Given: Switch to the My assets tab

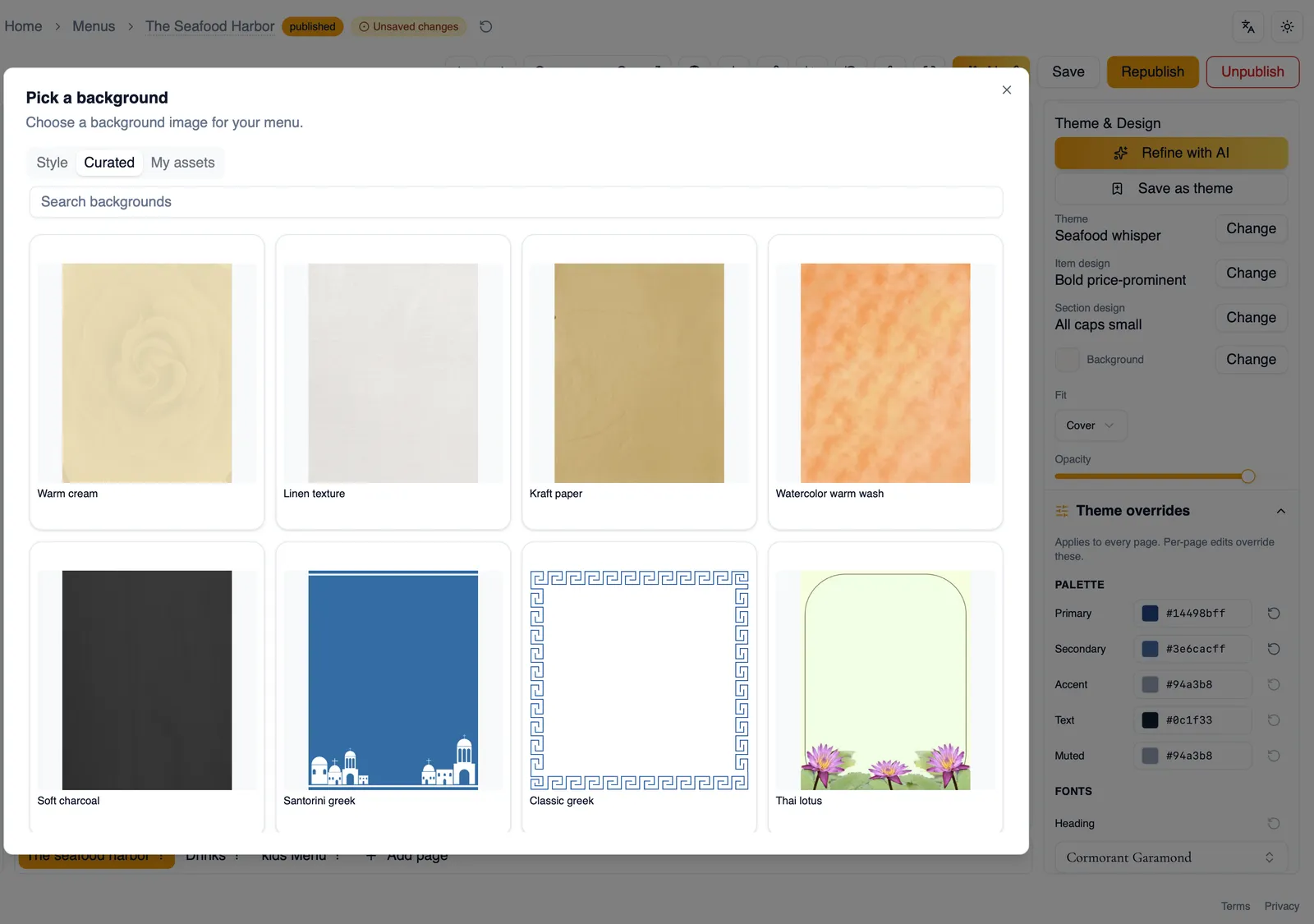Looking at the screenshot, I should [x=182, y=163].
